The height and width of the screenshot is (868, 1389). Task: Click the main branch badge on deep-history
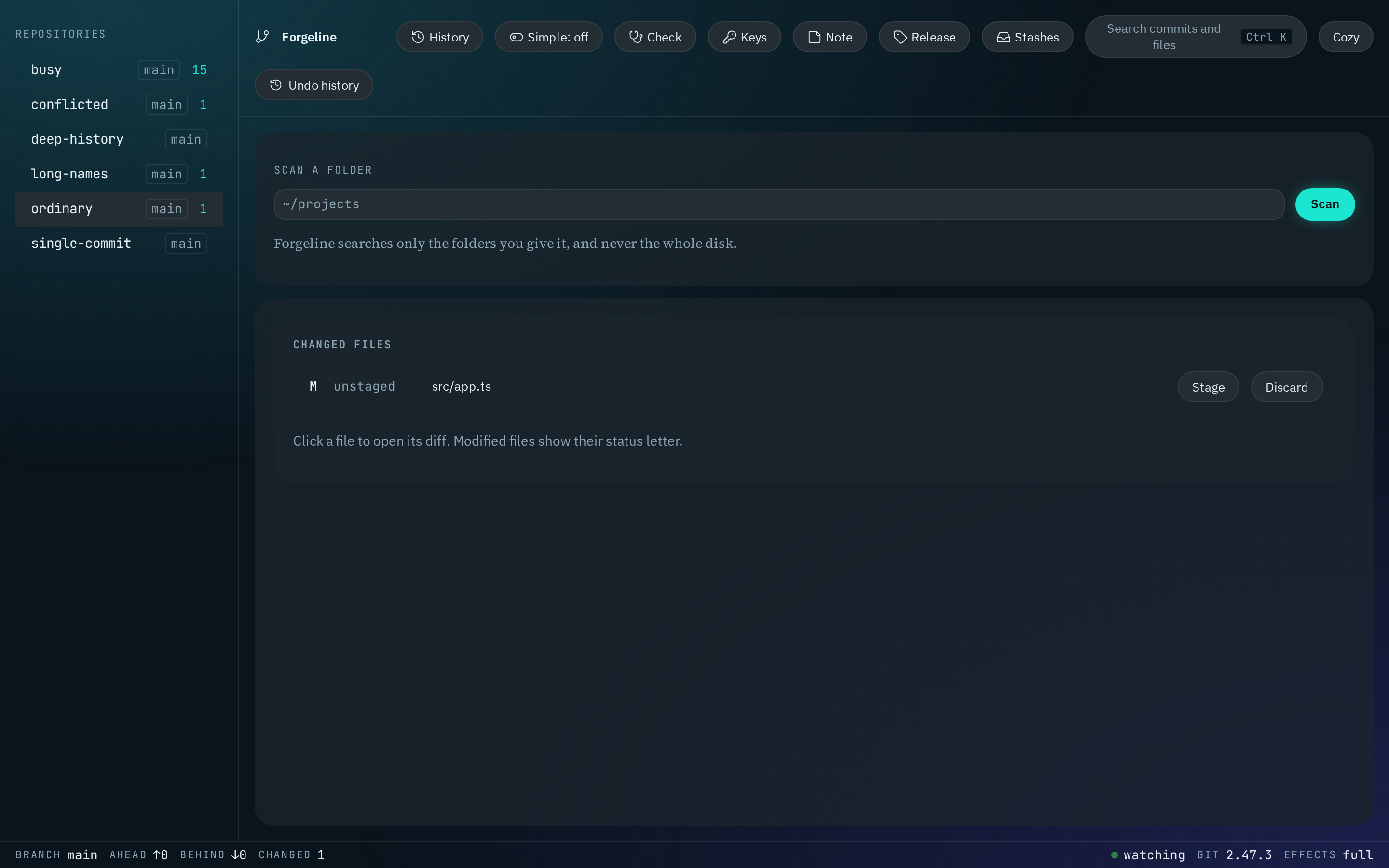[x=186, y=139]
